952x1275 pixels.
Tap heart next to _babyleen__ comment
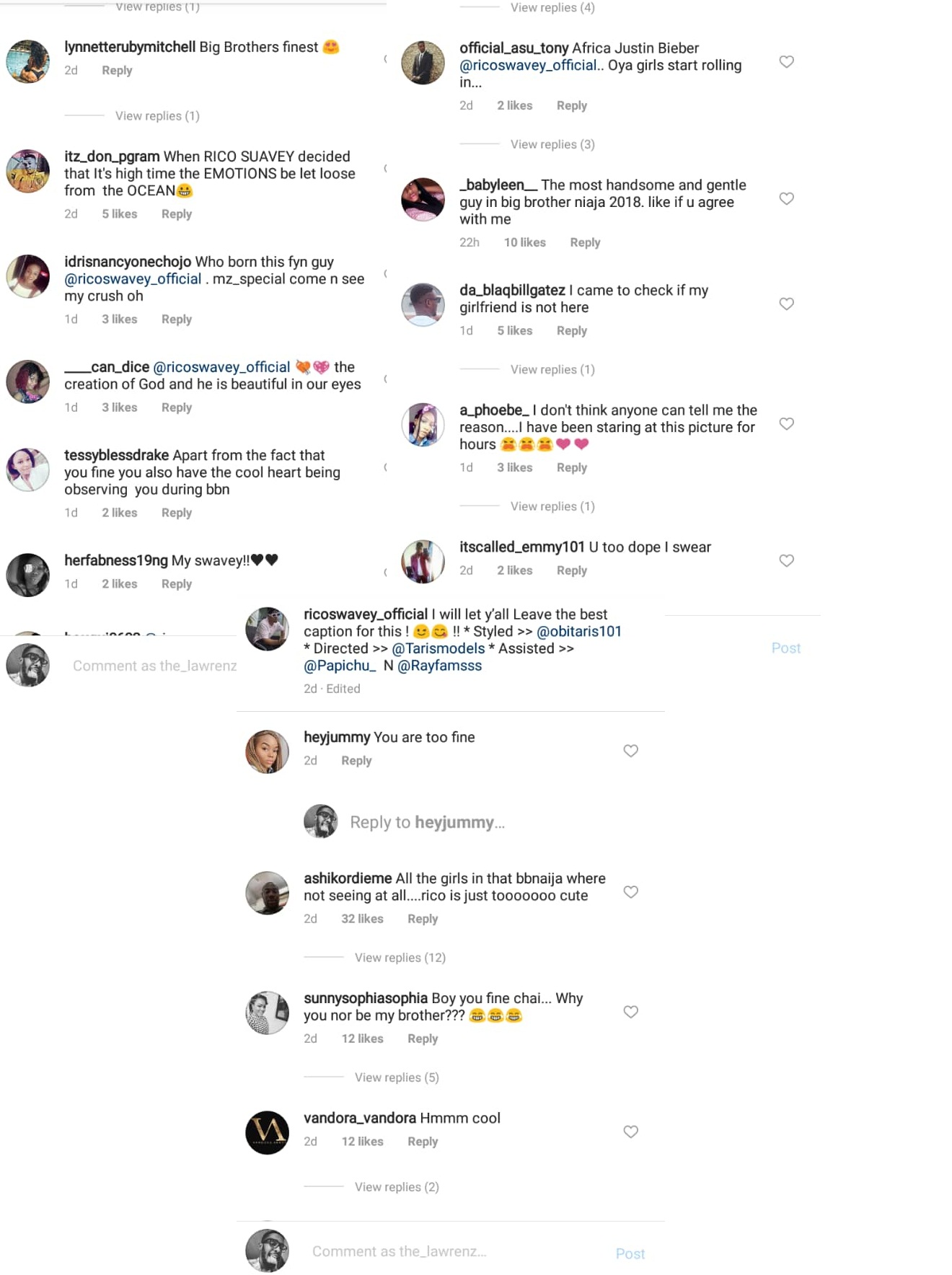point(786,199)
